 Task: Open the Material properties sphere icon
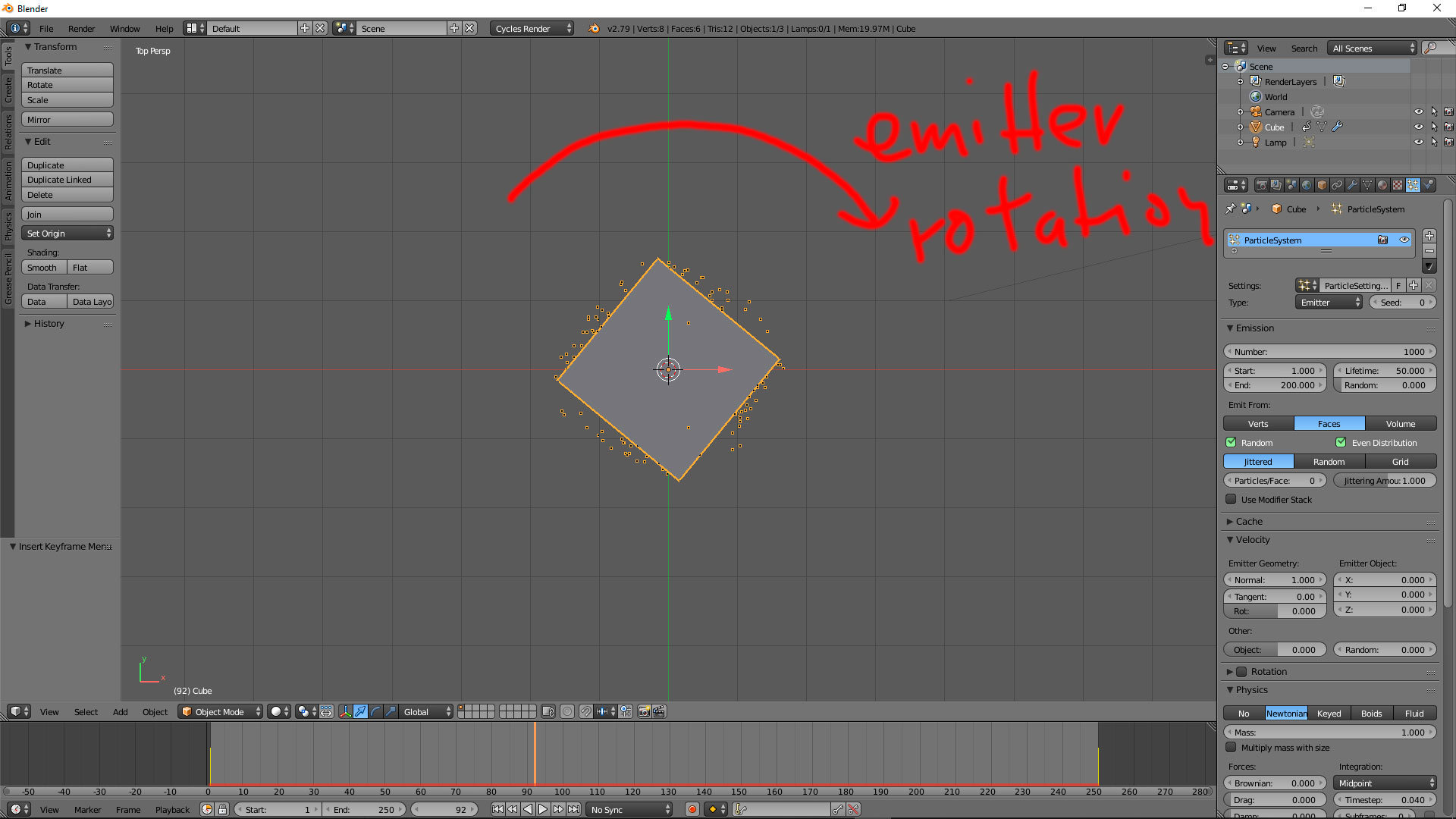click(x=1382, y=185)
